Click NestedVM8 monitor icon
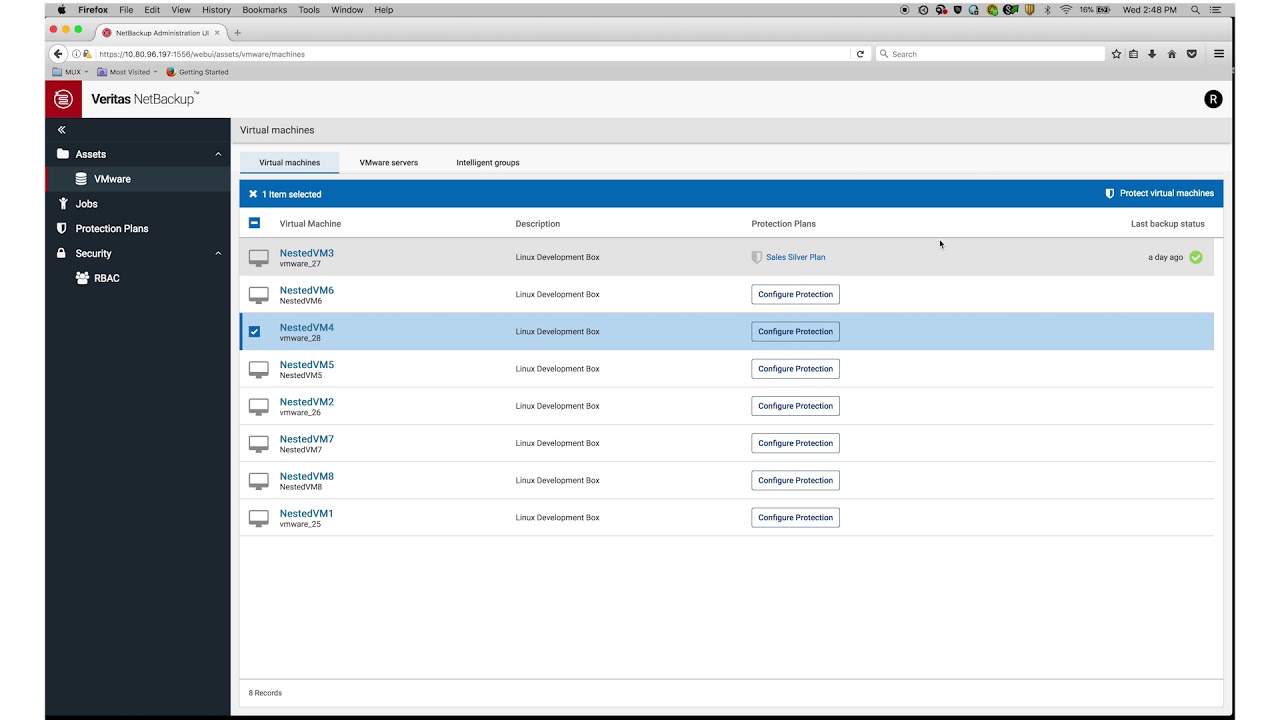The width and height of the screenshot is (1280, 720). pyautogui.click(x=259, y=481)
